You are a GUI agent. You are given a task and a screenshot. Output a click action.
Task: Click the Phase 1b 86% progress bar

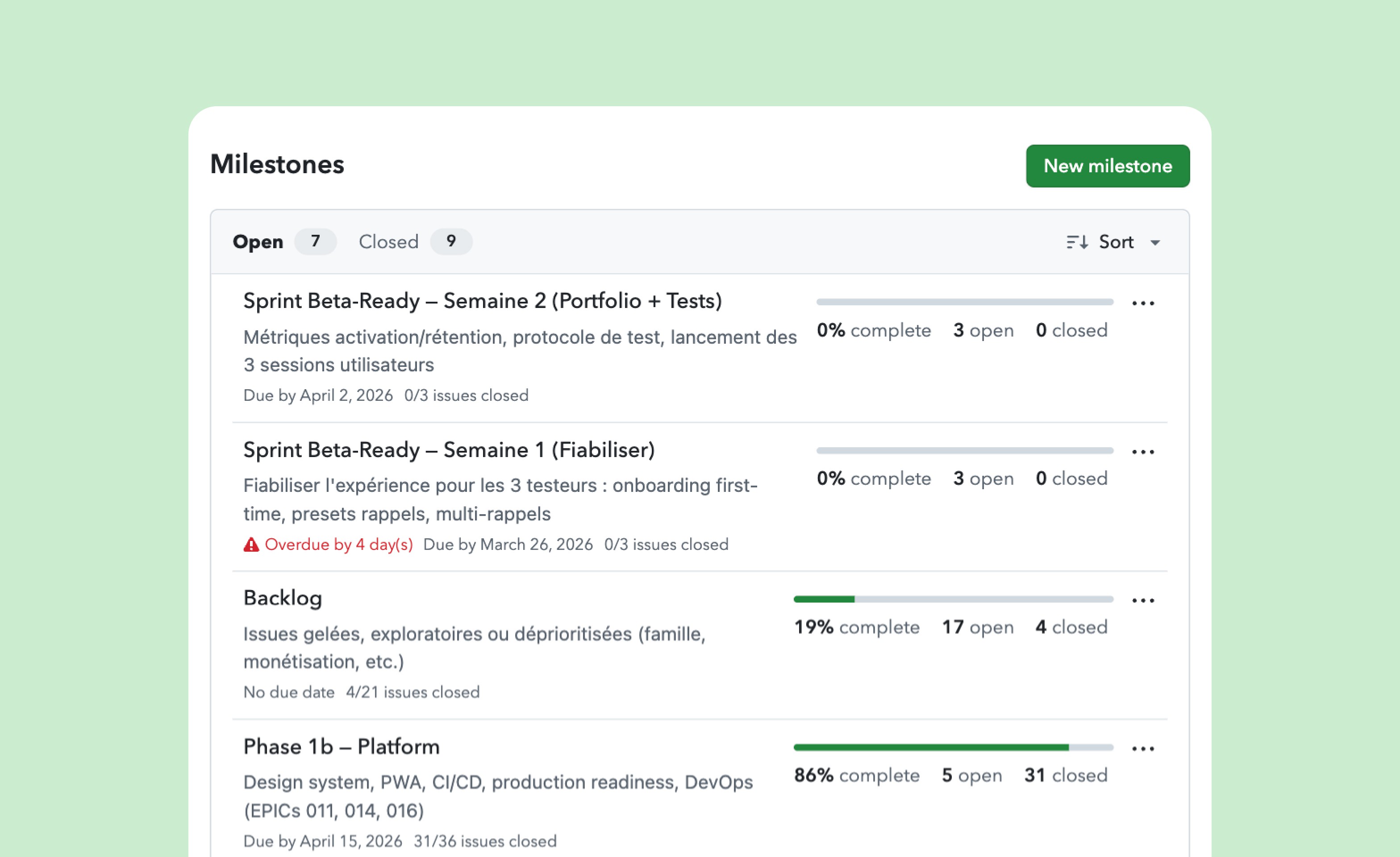953,747
